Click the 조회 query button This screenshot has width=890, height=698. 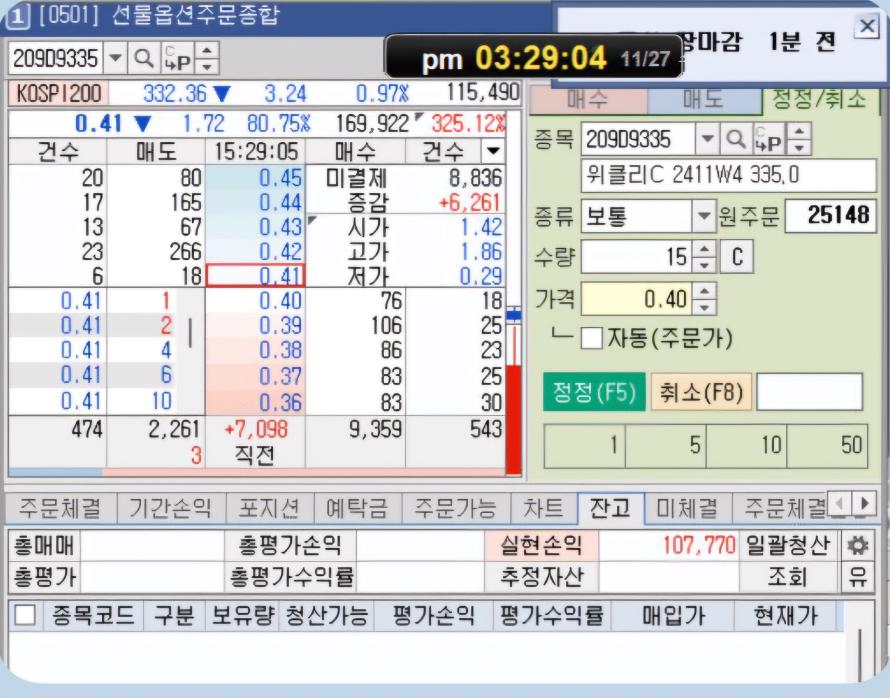787,577
